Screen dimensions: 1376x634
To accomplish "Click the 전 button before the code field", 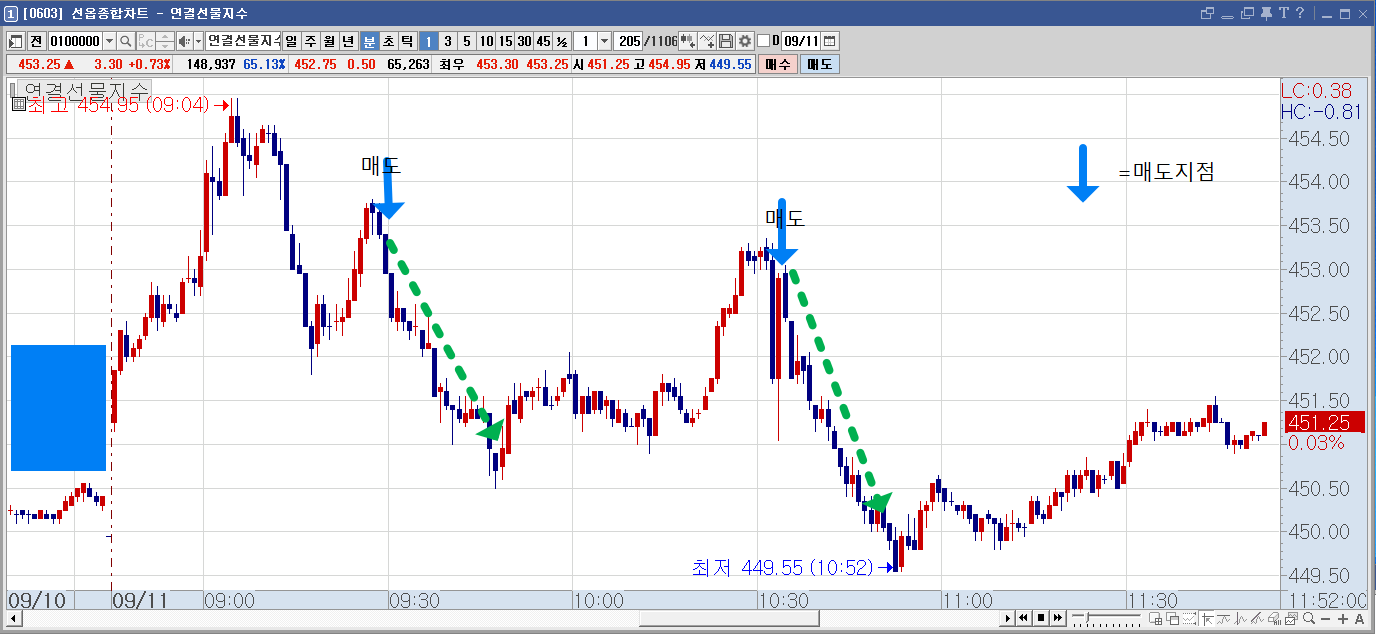I will pos(36,41).
